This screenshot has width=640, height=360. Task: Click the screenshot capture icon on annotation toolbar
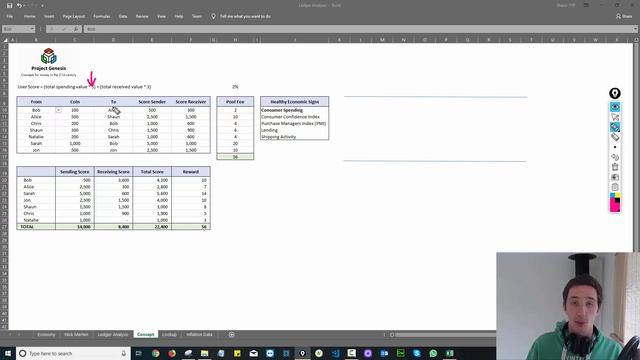coord(615,177)
